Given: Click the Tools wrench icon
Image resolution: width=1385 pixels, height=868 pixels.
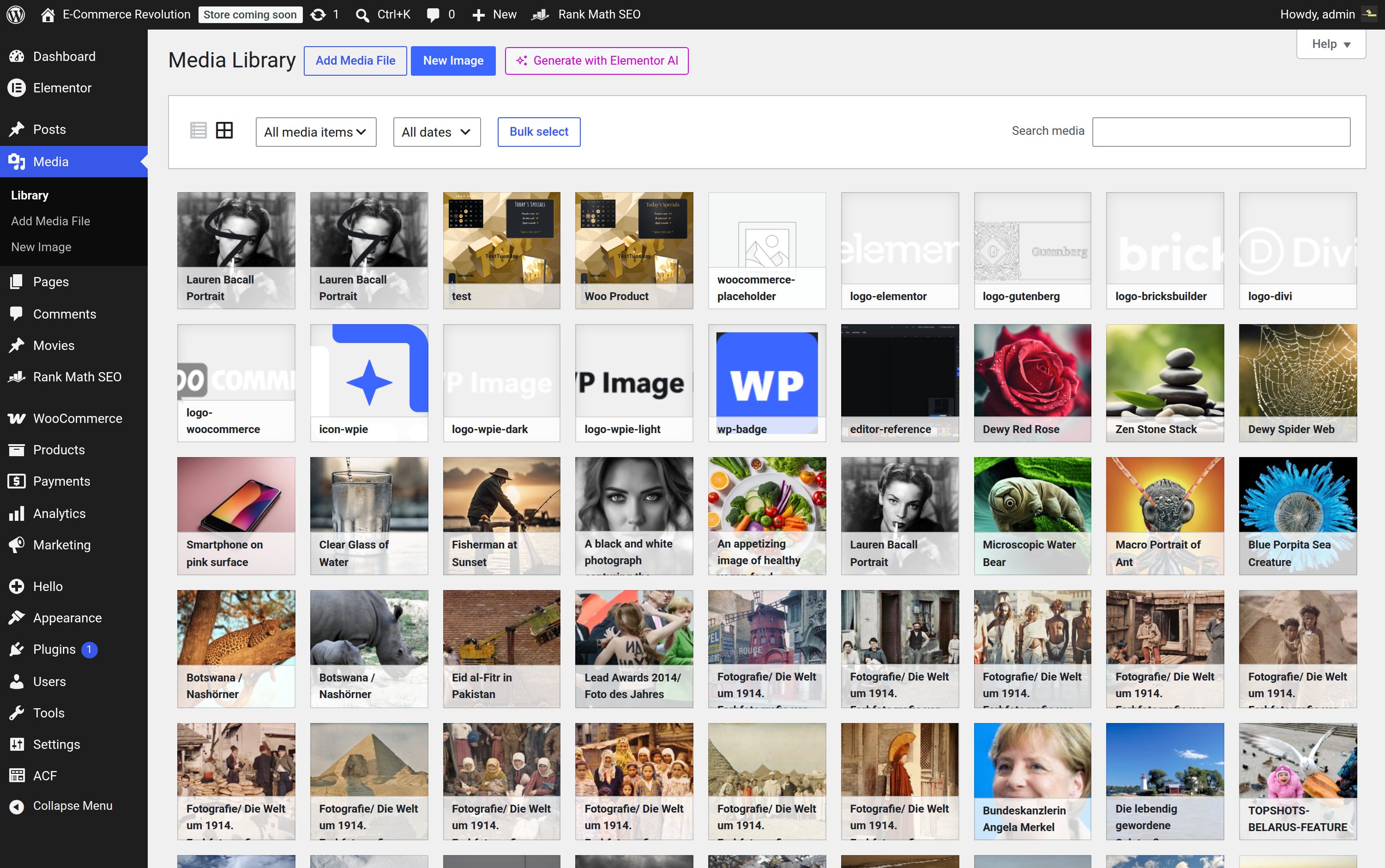Looking at the screenshot, I should pos(17,713).
